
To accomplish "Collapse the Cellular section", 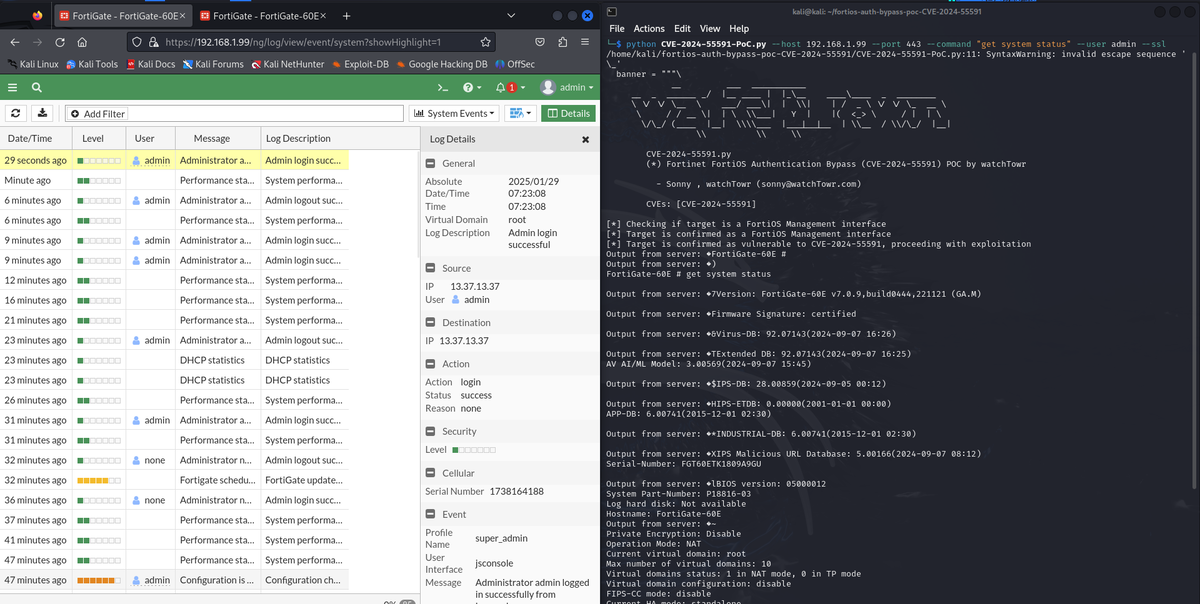I will (x=430, y=473).
